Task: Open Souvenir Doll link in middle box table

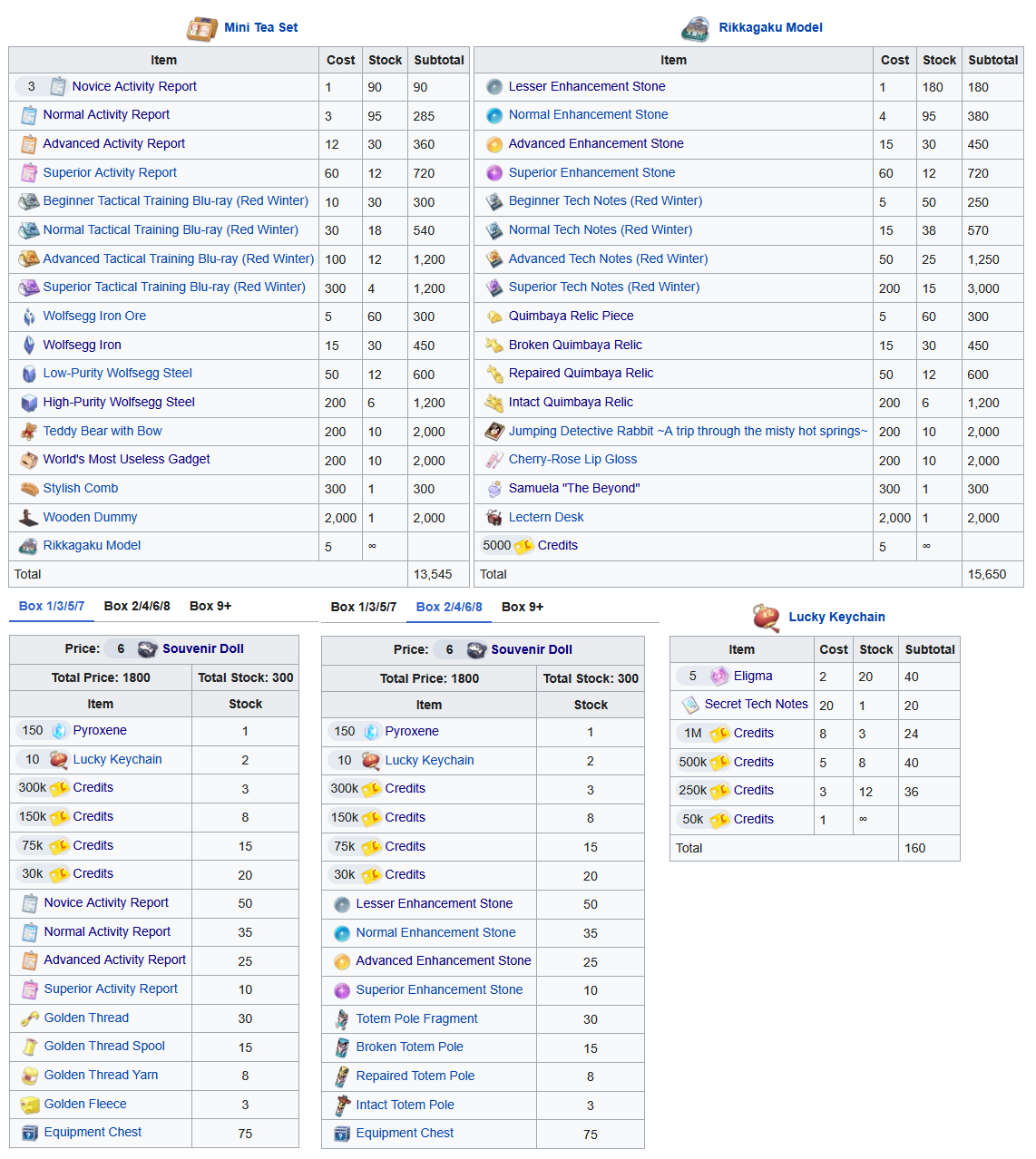Action: [x=532, y=650]
